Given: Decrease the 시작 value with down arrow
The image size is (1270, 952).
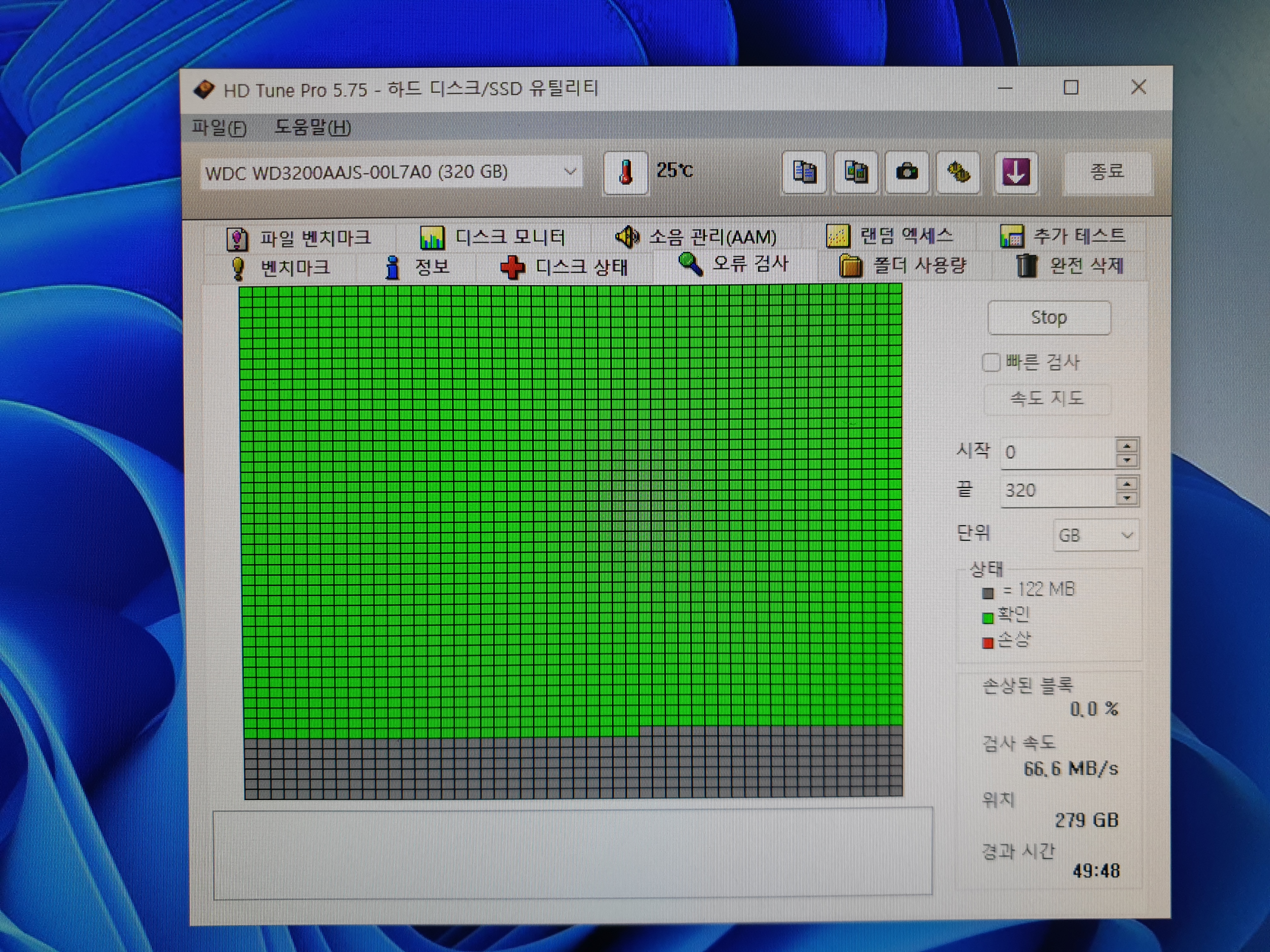Looking at the screenshot, I should [1127, 460].
